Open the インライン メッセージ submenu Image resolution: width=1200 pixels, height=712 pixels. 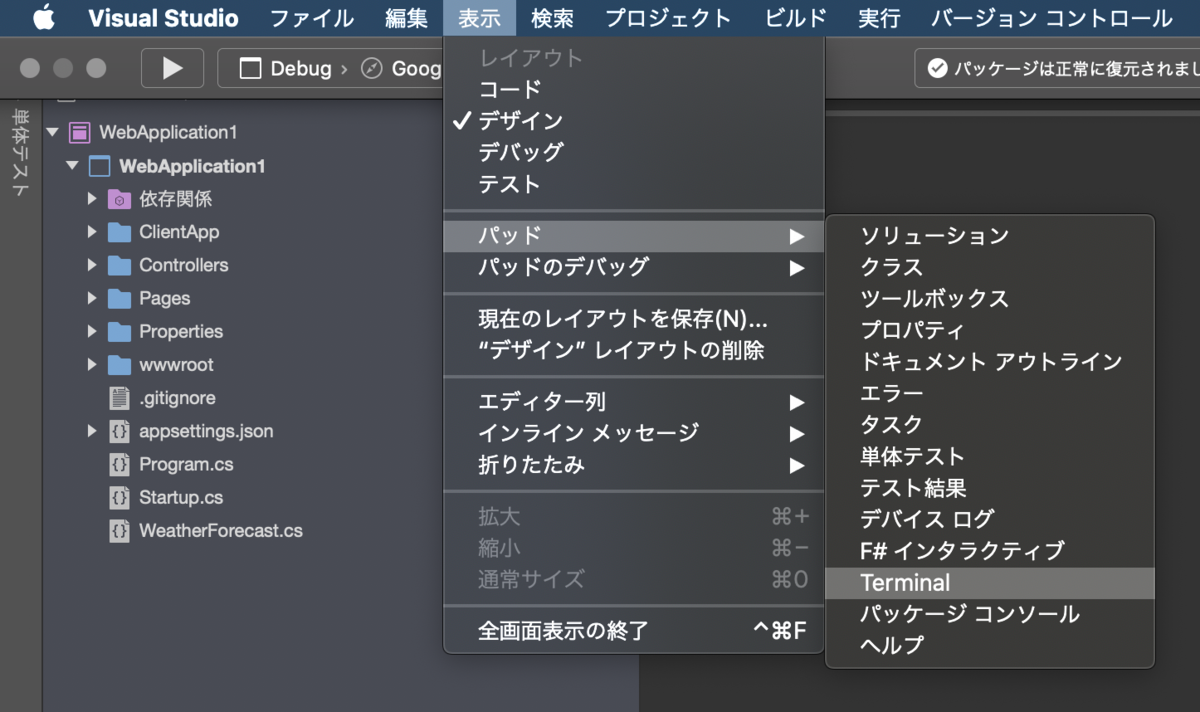tap(633, 433)
